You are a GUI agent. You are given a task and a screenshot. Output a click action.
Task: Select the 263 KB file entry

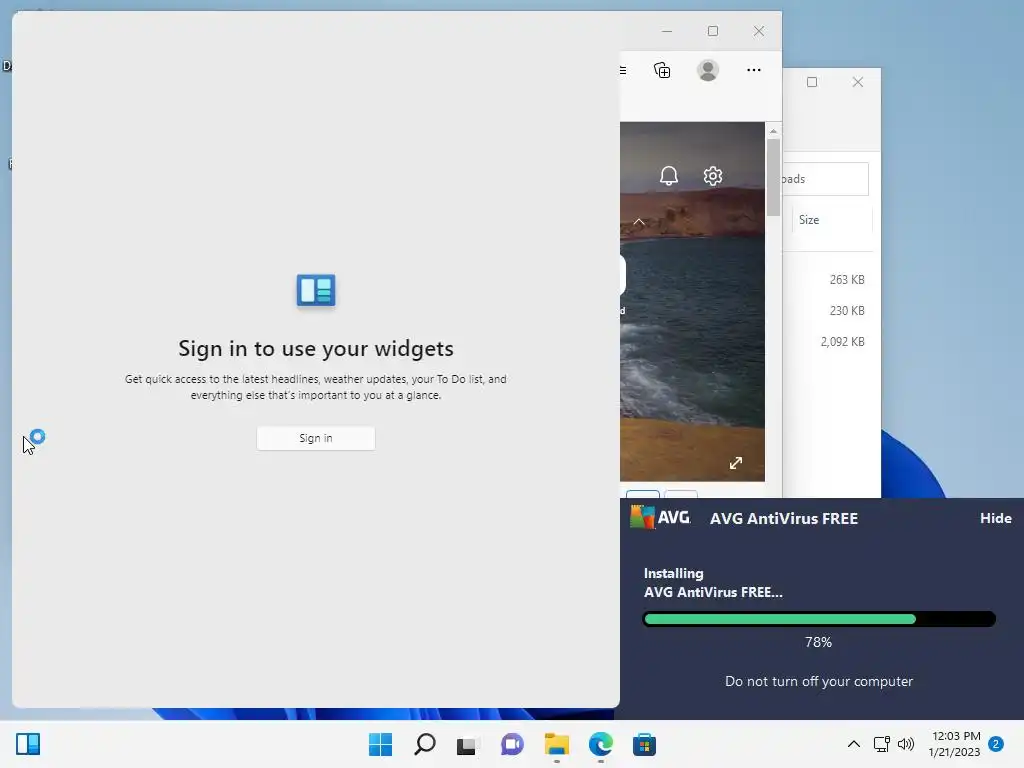pos(846,280)
